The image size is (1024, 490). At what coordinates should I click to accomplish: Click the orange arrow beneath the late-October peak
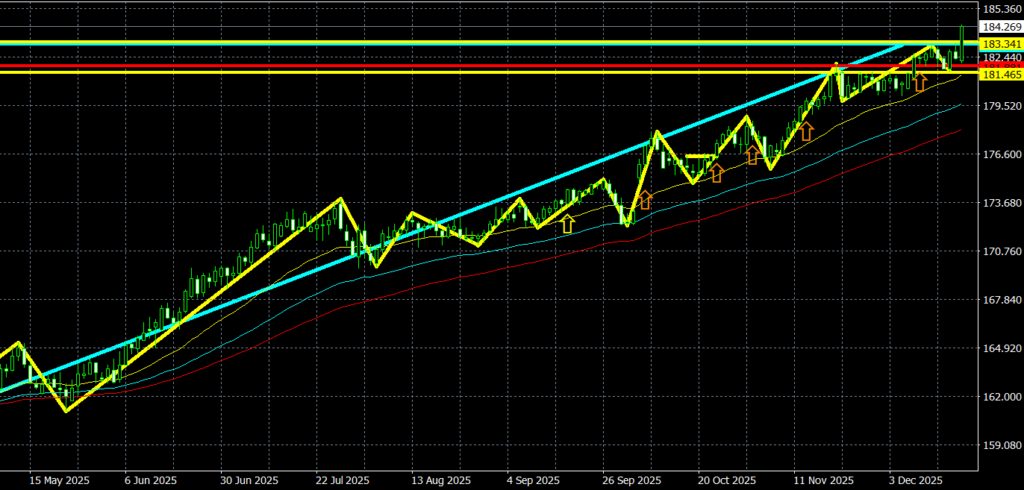click(x=752, y=154)
